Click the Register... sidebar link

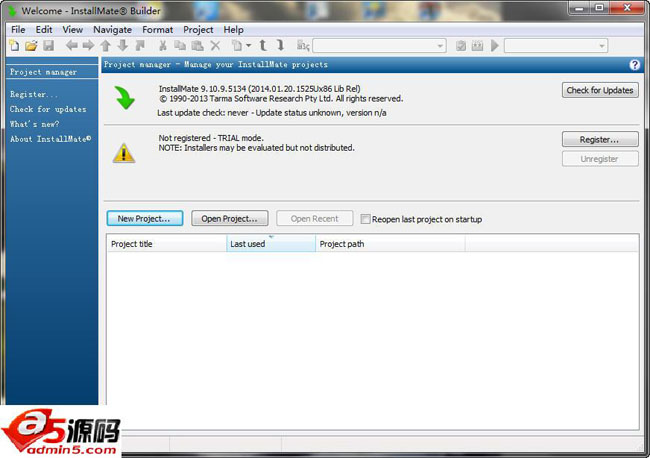[34, 95]
